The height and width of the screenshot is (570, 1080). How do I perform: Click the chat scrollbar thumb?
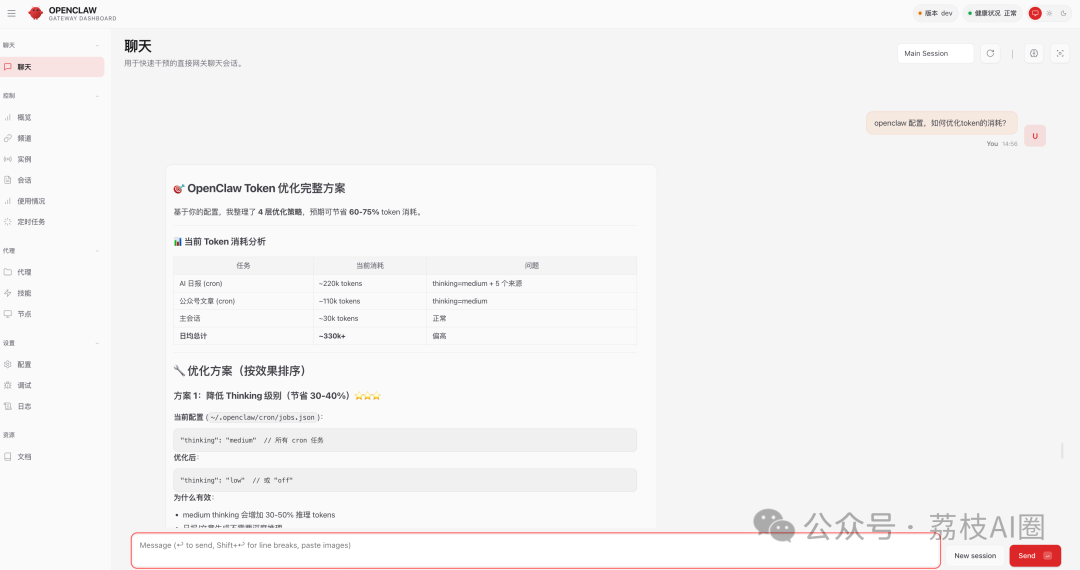[1063, 452]
